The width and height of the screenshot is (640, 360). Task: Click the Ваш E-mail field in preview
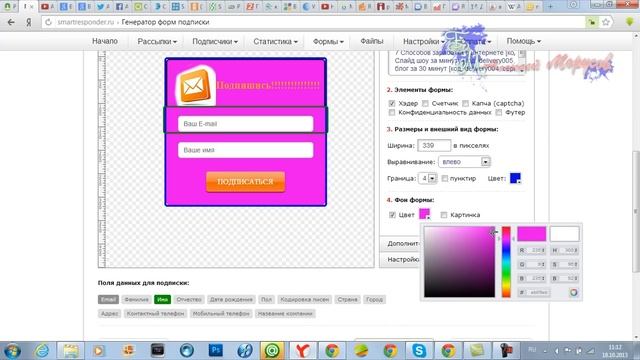[x=245, y=124]
